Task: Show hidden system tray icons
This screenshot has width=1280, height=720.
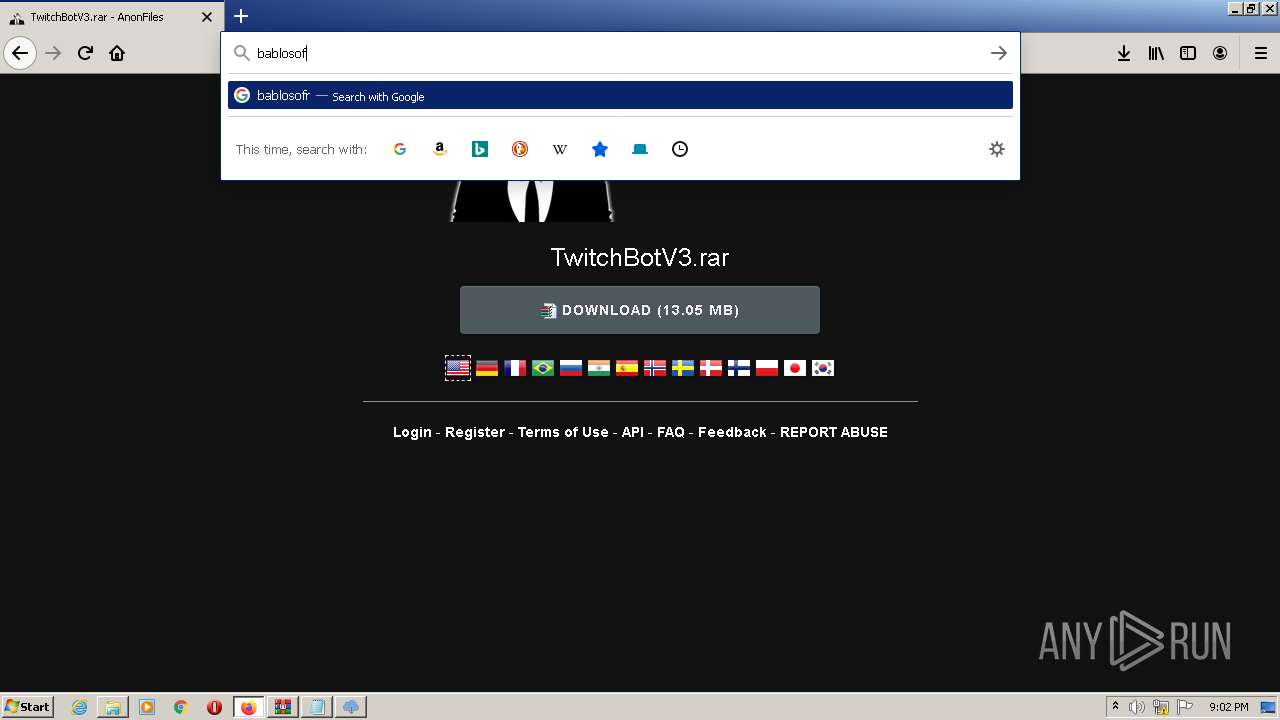Action: (1115, 707)
